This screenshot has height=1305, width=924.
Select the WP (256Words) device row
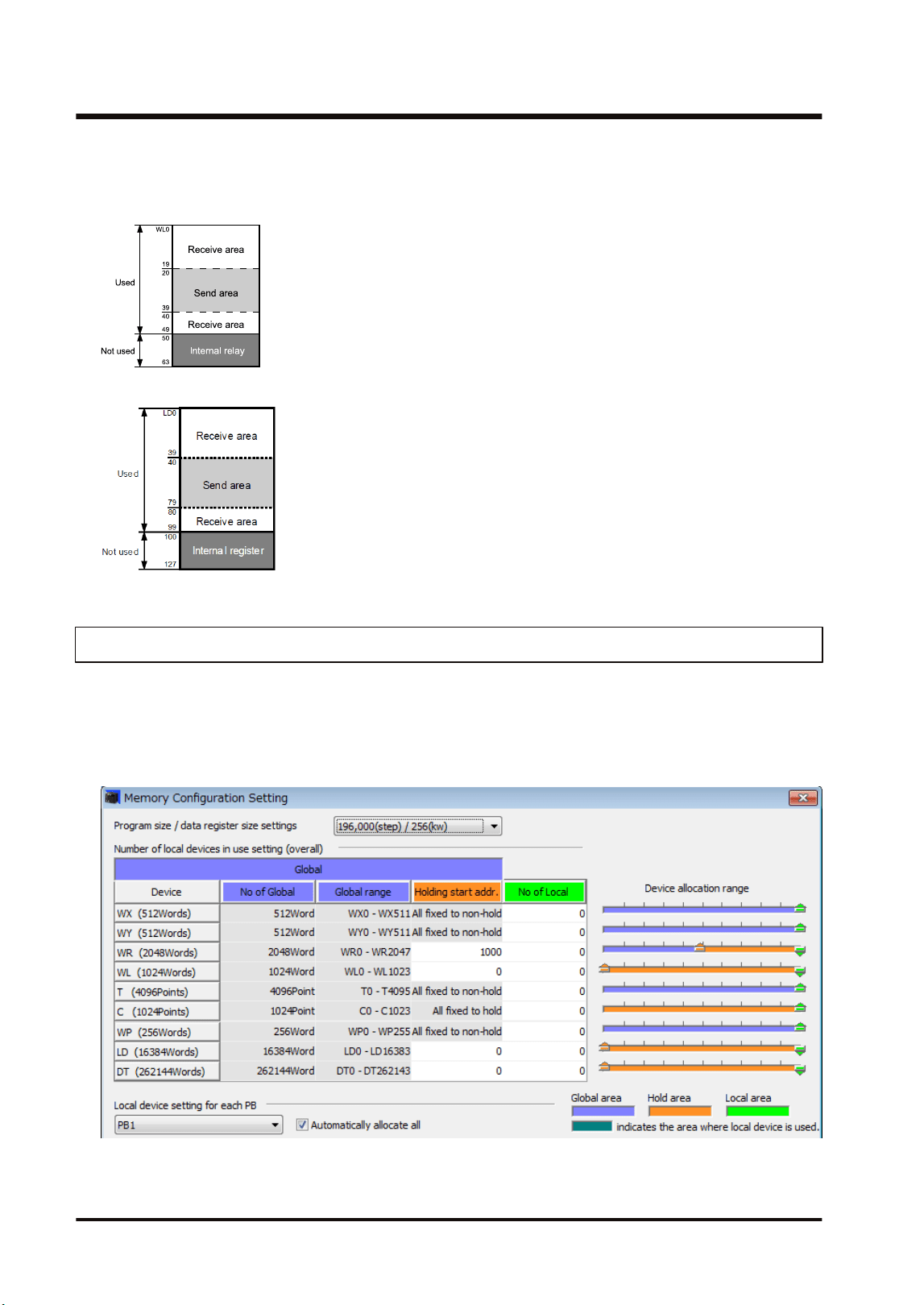coord(167,1032)
